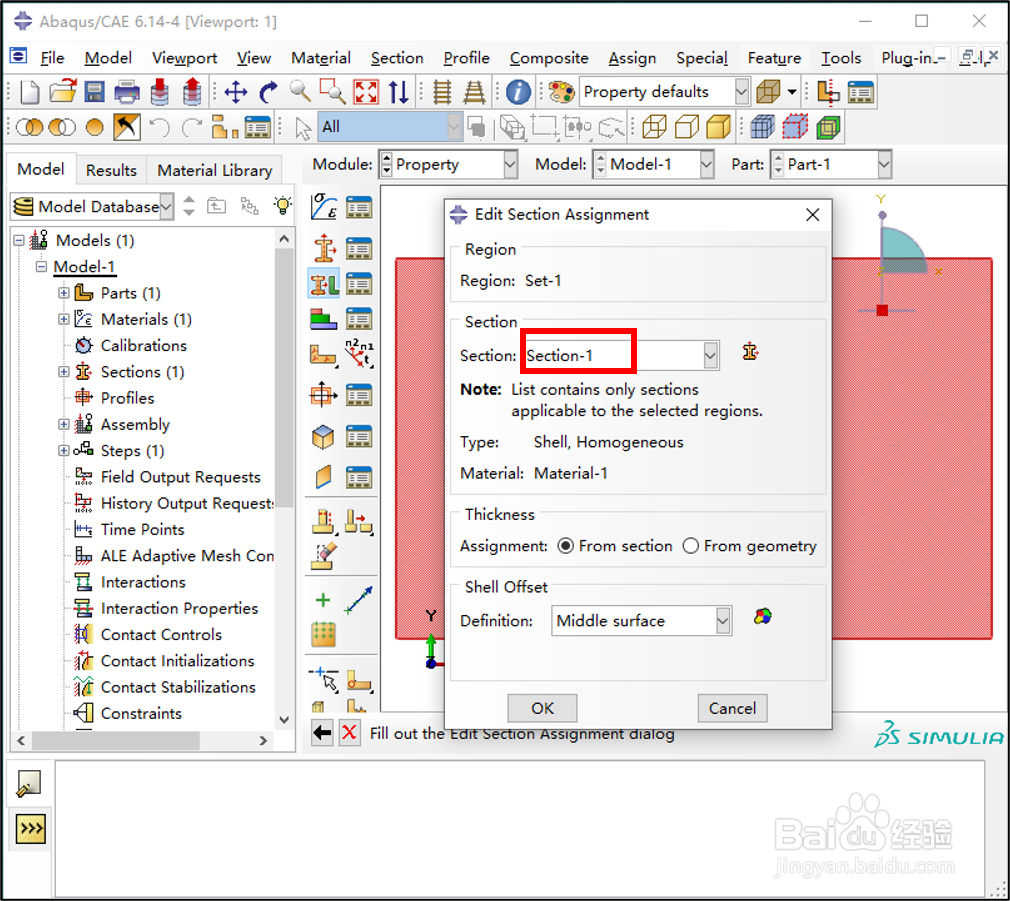Open the Tools menu

(x=841, y=58)
